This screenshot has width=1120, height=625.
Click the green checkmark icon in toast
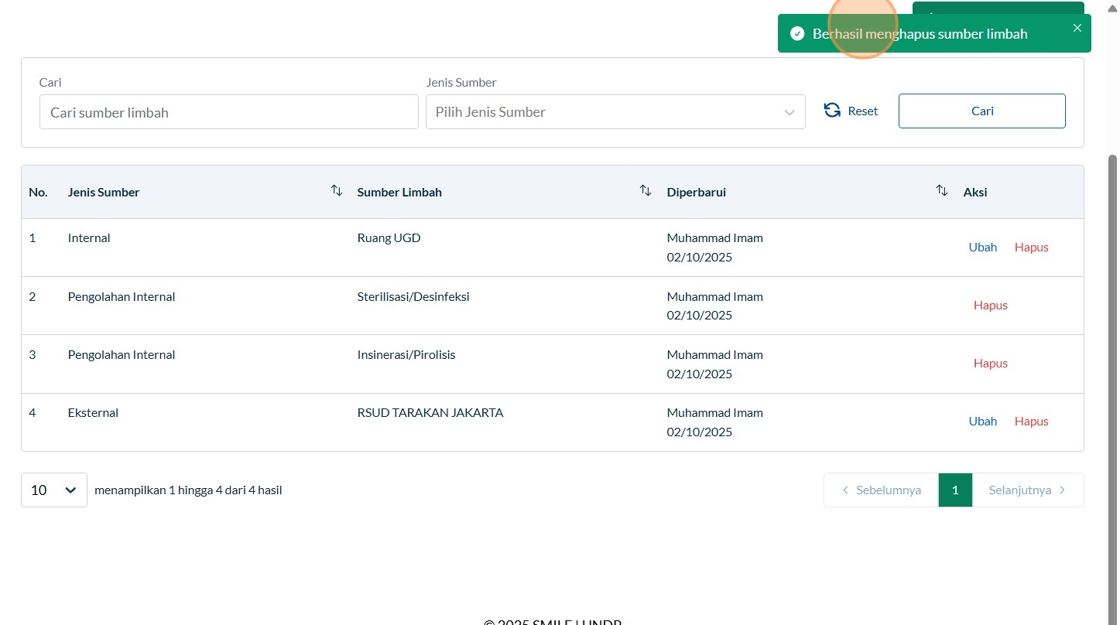pyautogui.click(x=797, y=34)
